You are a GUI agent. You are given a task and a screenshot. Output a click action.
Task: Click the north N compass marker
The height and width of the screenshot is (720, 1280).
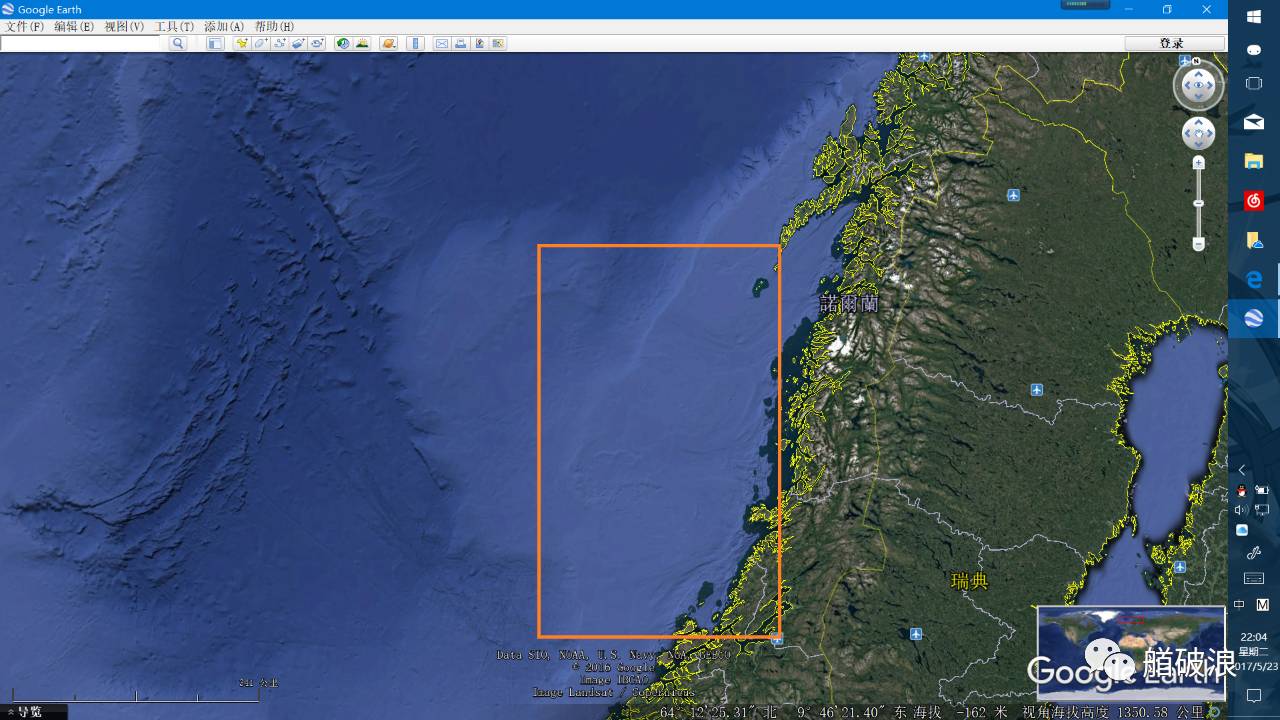tap(1196, 61)
